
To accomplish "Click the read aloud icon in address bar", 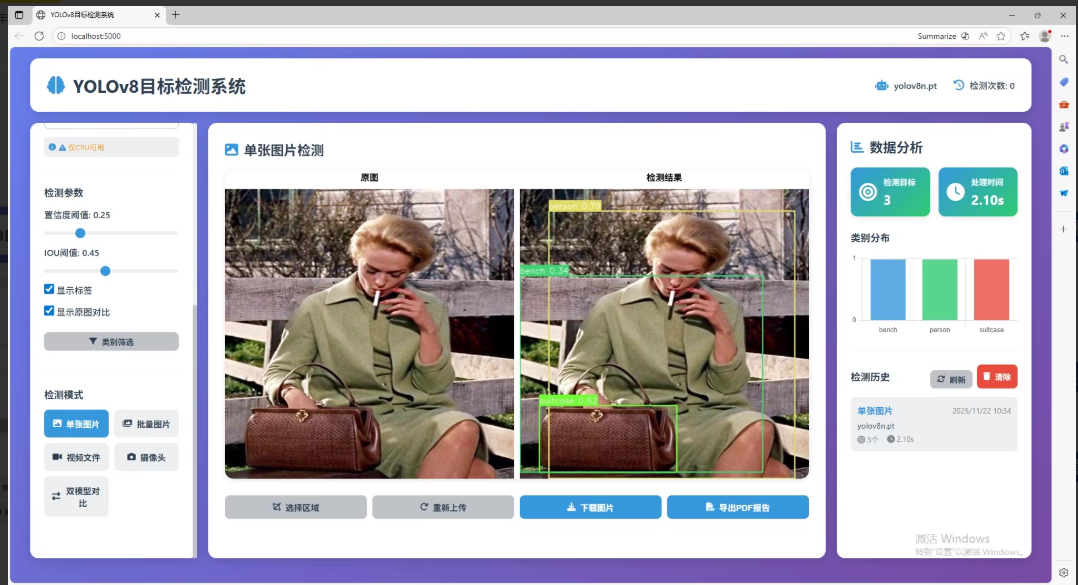I will coord(983,36).
